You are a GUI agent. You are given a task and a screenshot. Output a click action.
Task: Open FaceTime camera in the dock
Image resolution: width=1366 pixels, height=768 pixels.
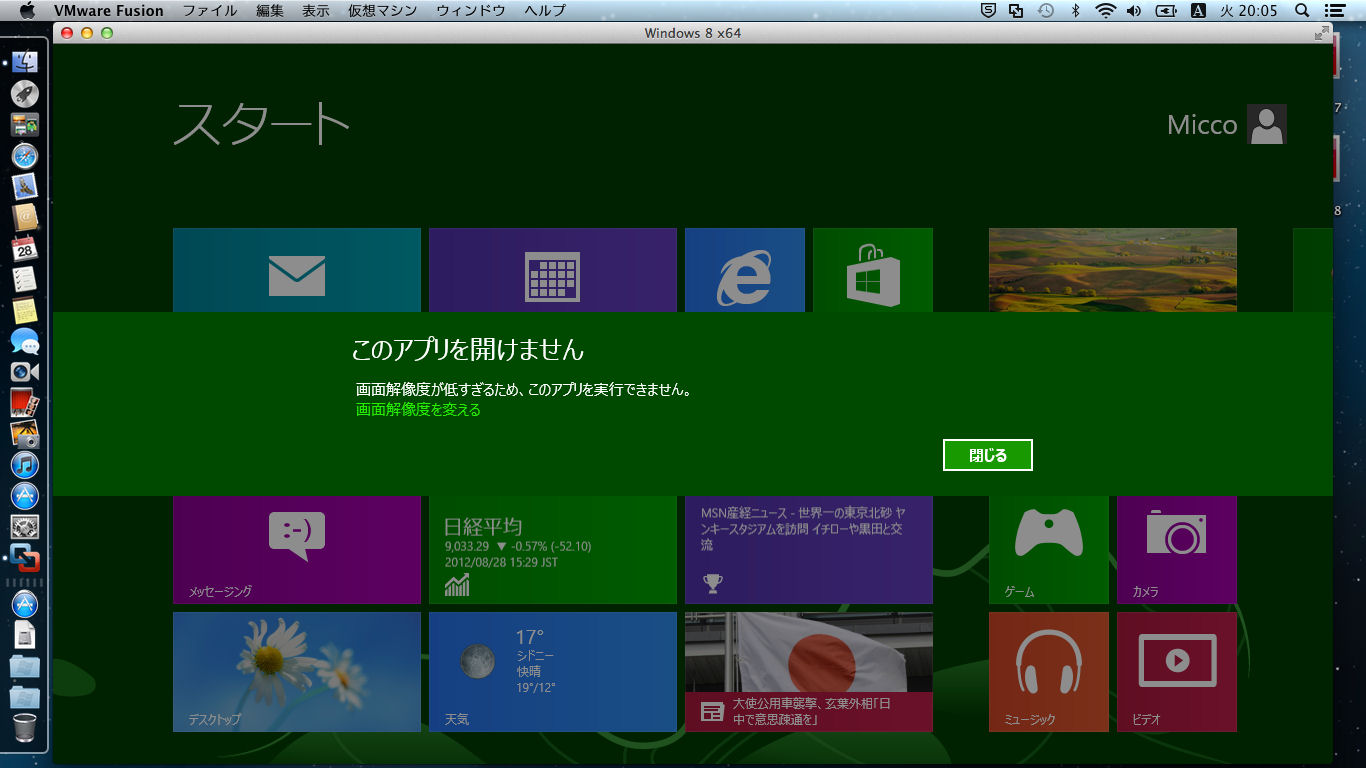[25, 372]
